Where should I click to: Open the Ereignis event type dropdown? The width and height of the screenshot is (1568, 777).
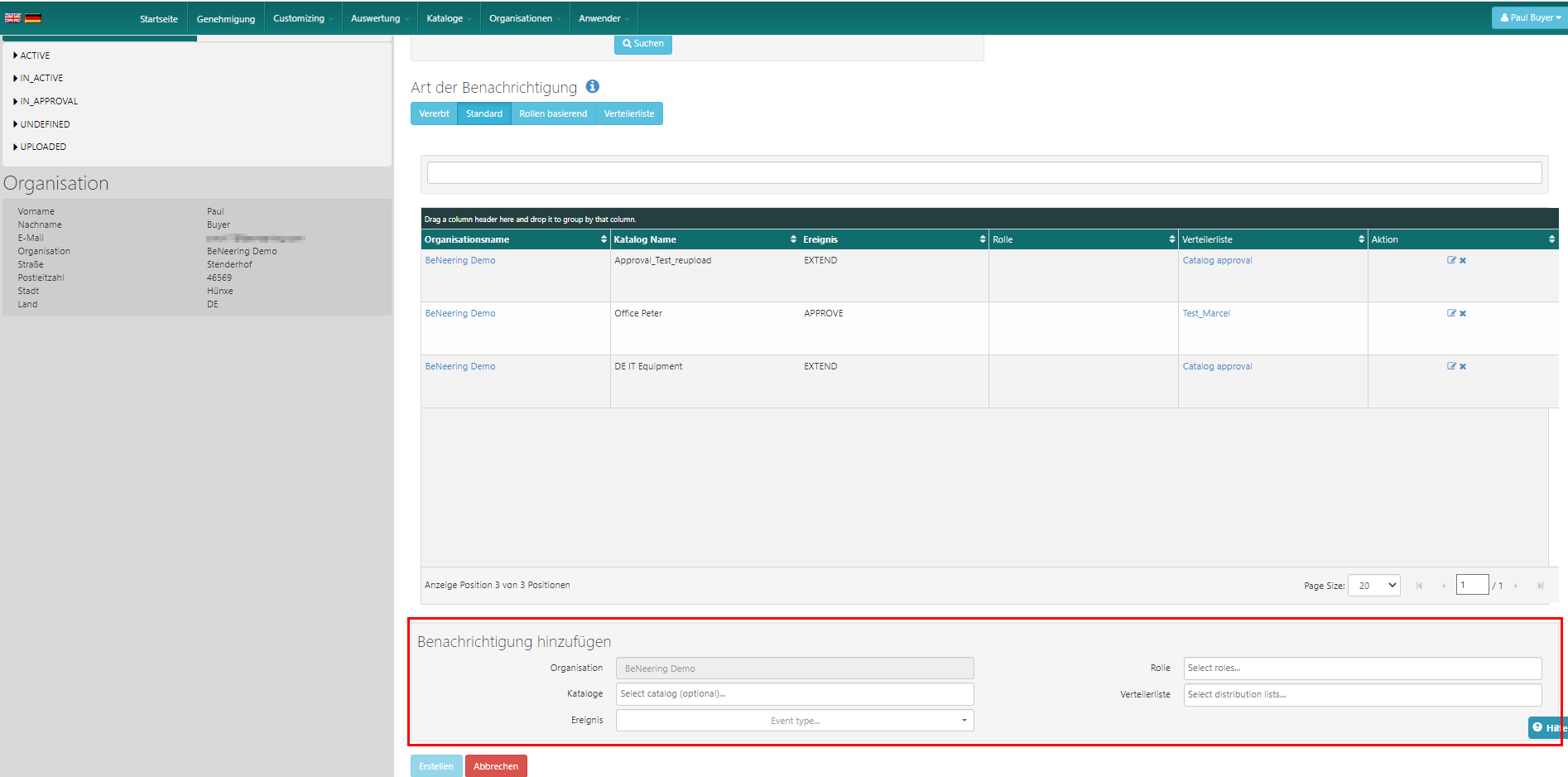pos(795,721)
